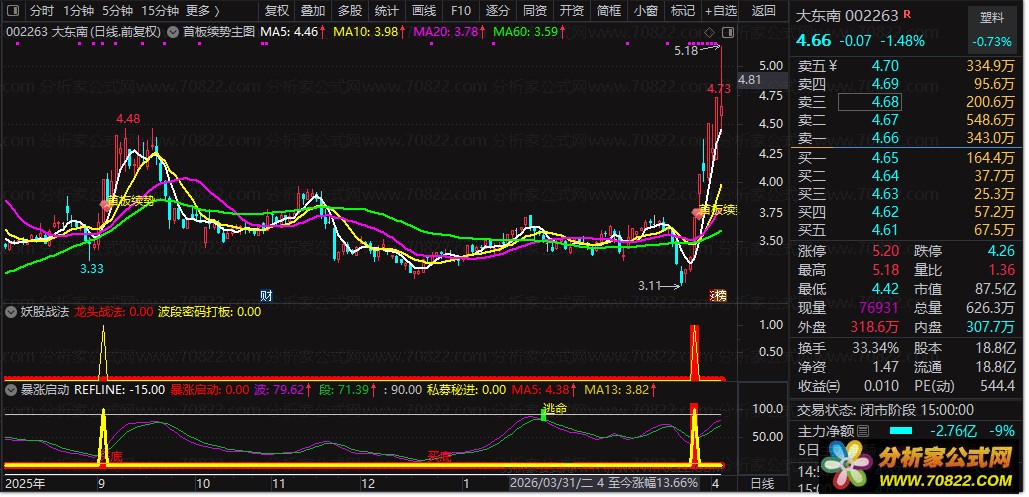Click the 买一 price 4.65

885,158
